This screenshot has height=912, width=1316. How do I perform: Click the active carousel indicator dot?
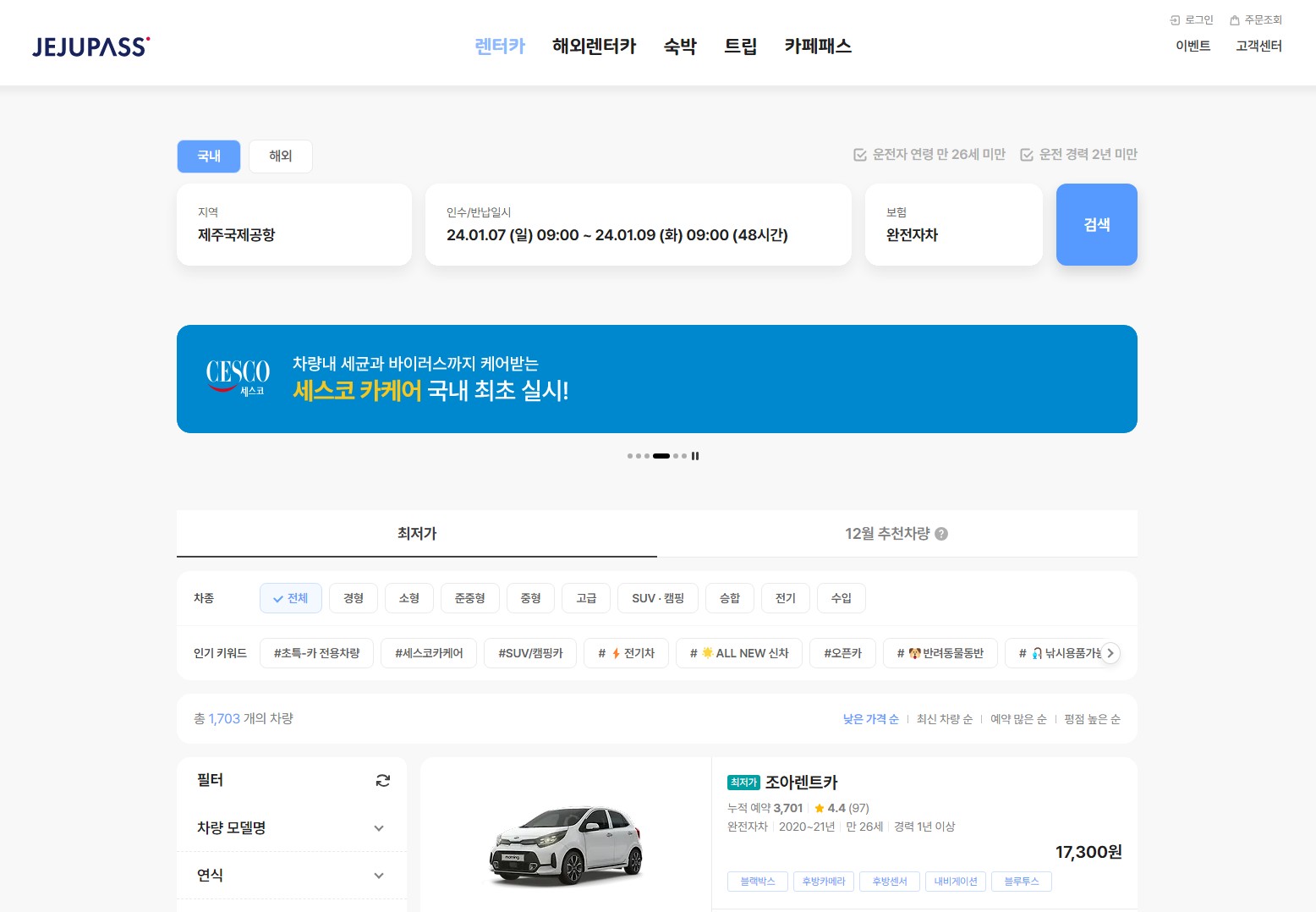tap(661, 456)
